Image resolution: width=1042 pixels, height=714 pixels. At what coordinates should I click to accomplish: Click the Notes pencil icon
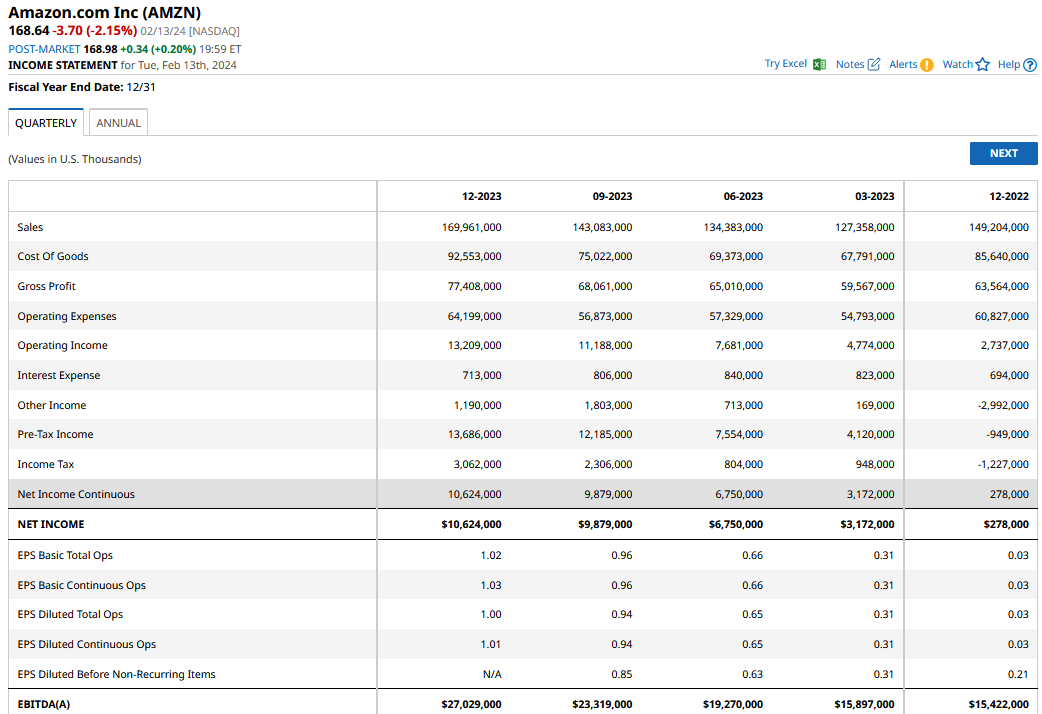[x=874, y=64]
